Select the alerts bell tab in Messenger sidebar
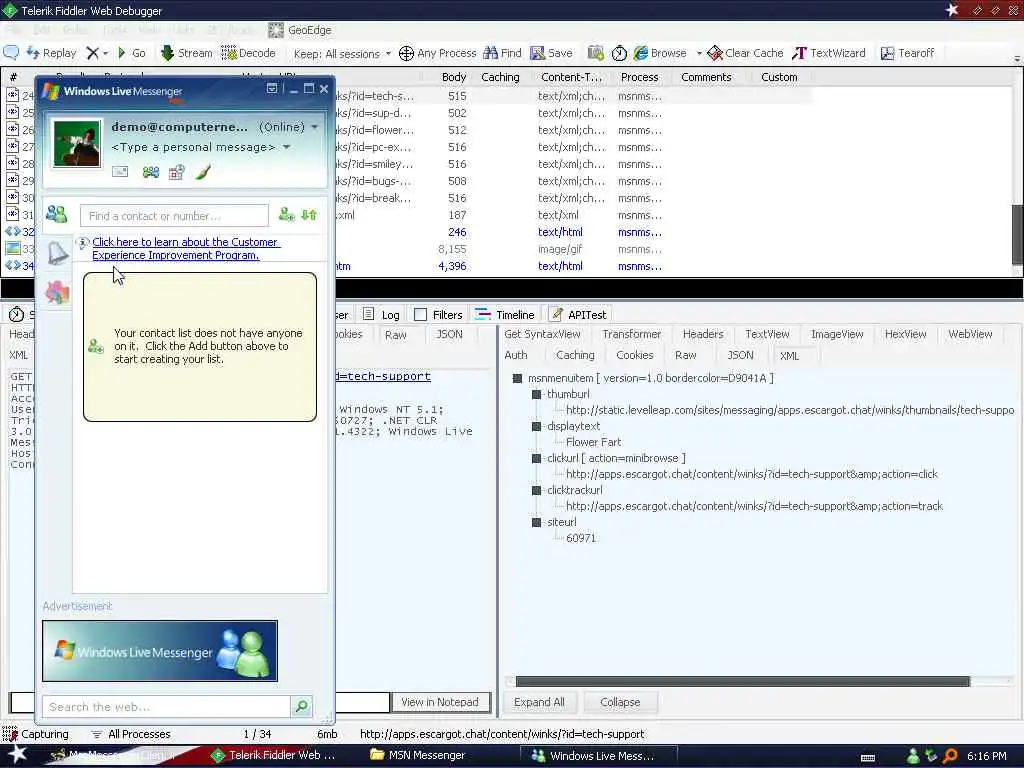Screen dimensions: 1024x768 pyautogui.click(x=57, y=253)
